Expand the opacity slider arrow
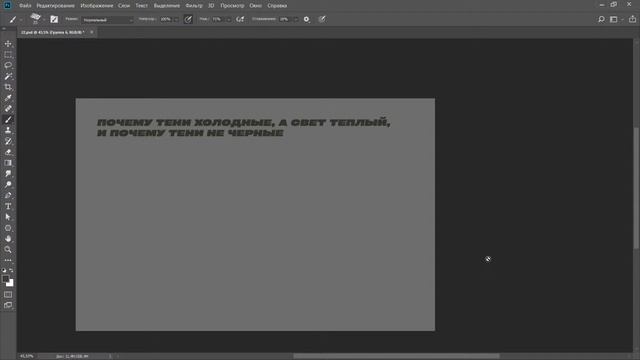The image size is (640, 360). coord(176,19)
